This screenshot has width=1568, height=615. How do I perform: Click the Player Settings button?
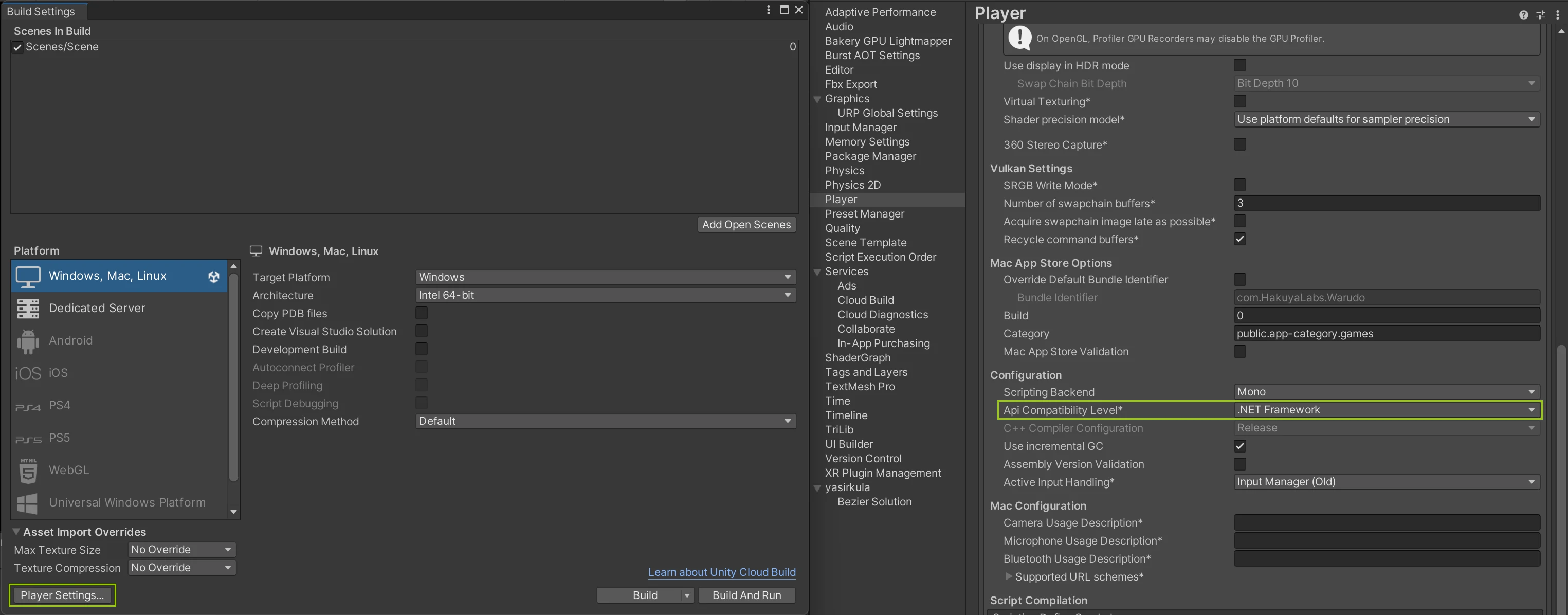(x=62, y=595)
